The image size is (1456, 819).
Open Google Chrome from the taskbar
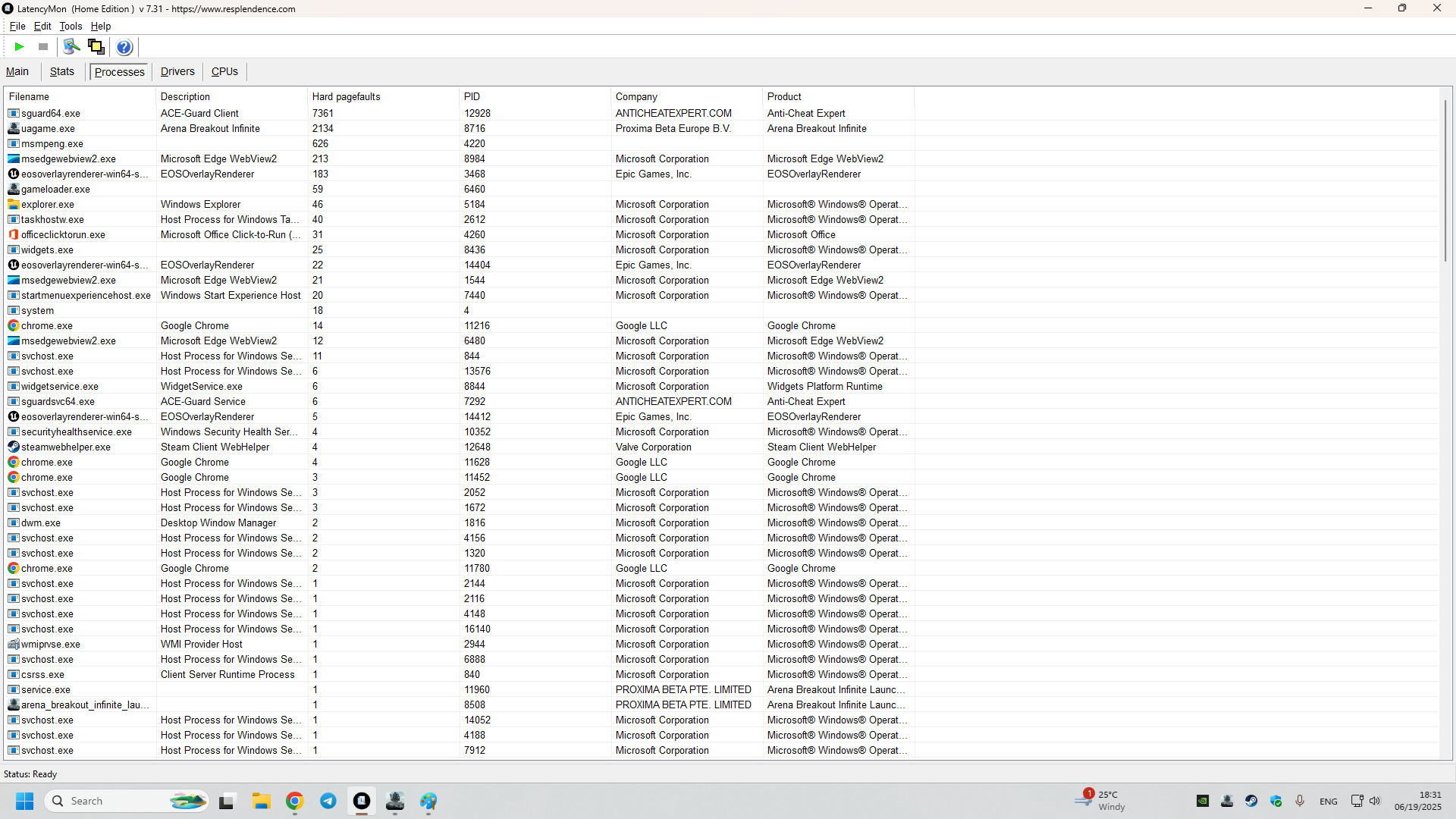(x=295, y=801)
